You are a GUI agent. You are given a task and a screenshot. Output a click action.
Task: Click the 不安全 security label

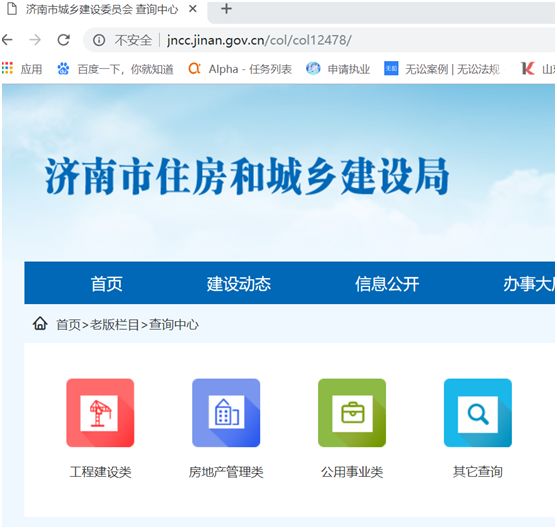click(x=133, y=40)
